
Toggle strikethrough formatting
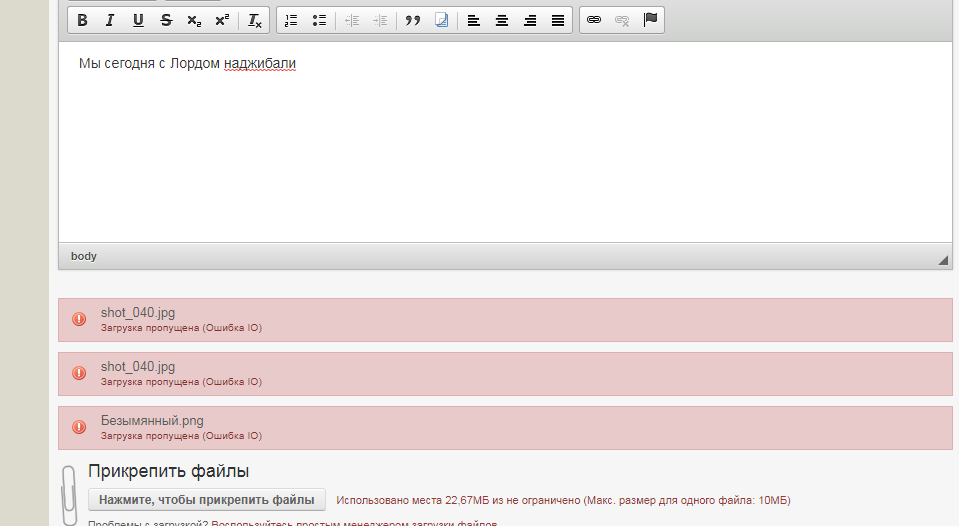point(166,20)
